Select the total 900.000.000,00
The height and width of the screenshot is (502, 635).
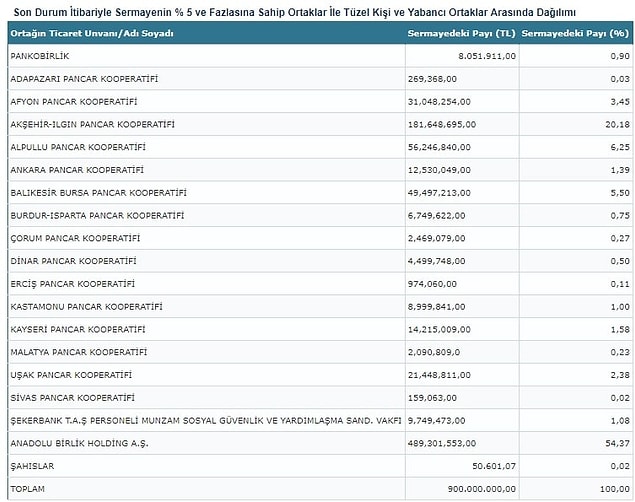click(x=482, y=488)
